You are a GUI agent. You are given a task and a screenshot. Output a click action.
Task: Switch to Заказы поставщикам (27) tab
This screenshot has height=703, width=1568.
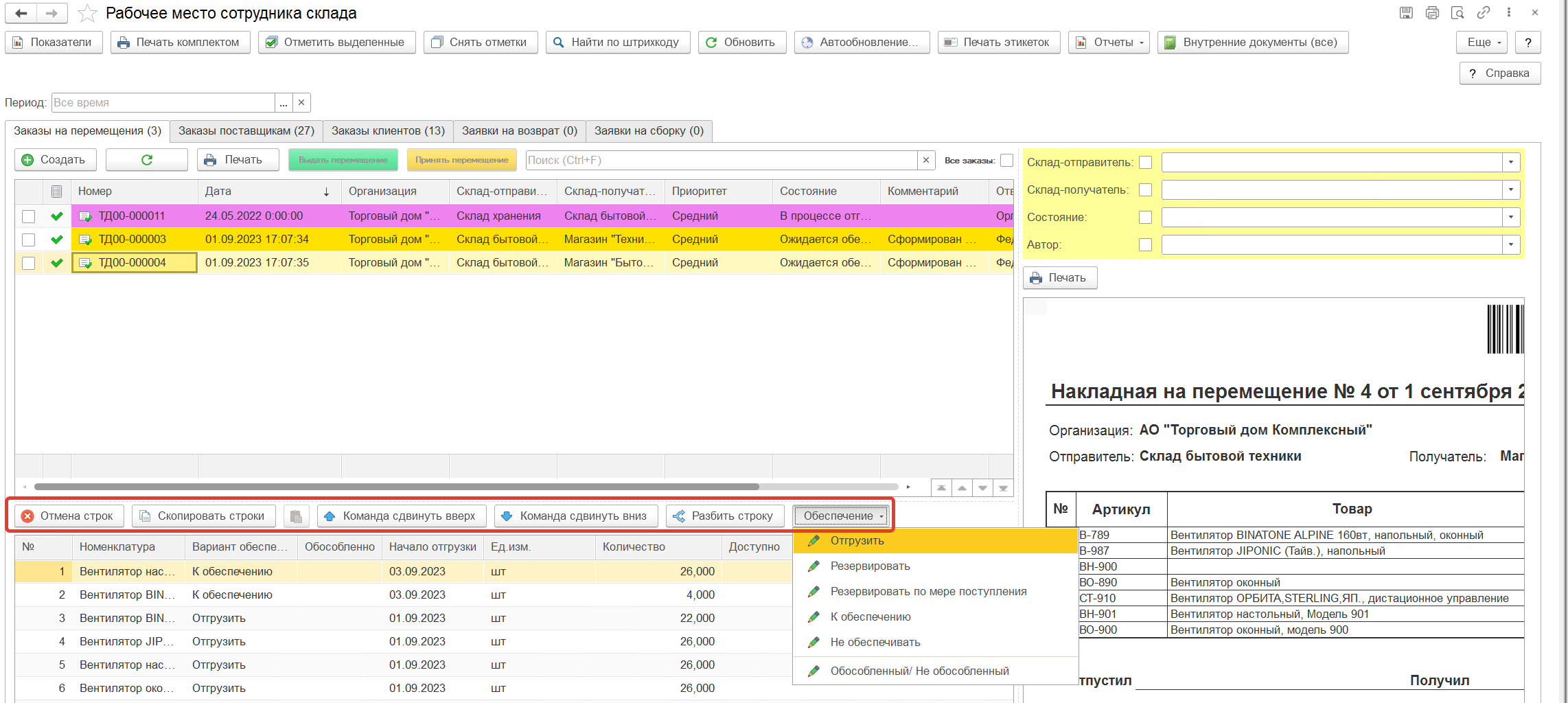coord(246,131)
